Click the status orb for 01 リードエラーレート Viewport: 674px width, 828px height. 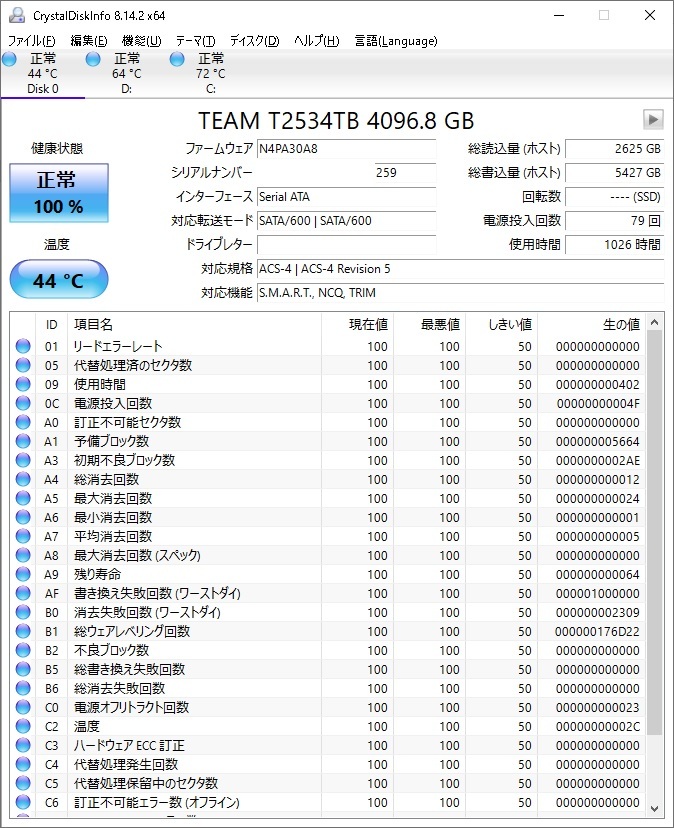click(23, 346)
